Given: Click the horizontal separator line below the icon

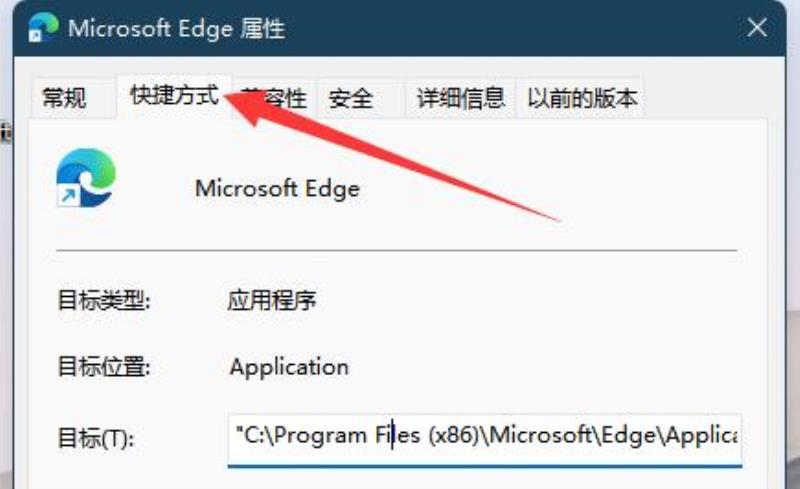Looking at the screenshot, I should (396, 251).
